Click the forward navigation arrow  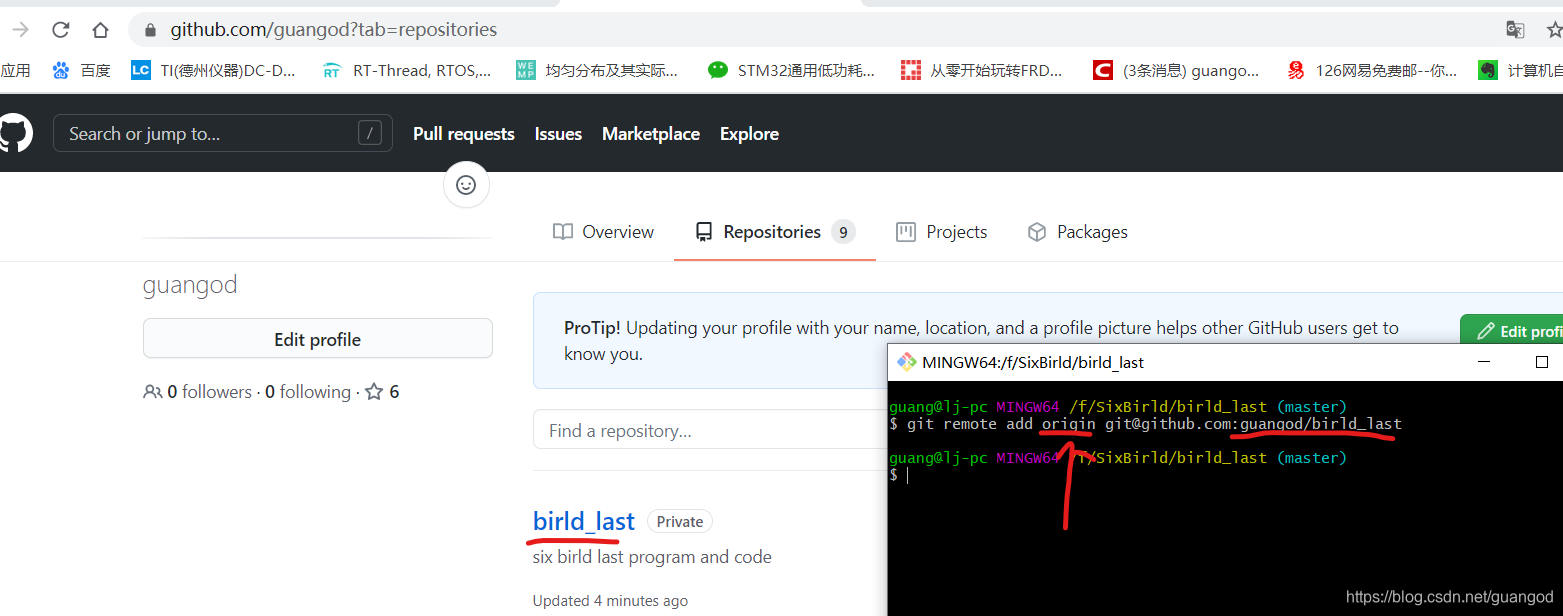(x=20, y=29)
